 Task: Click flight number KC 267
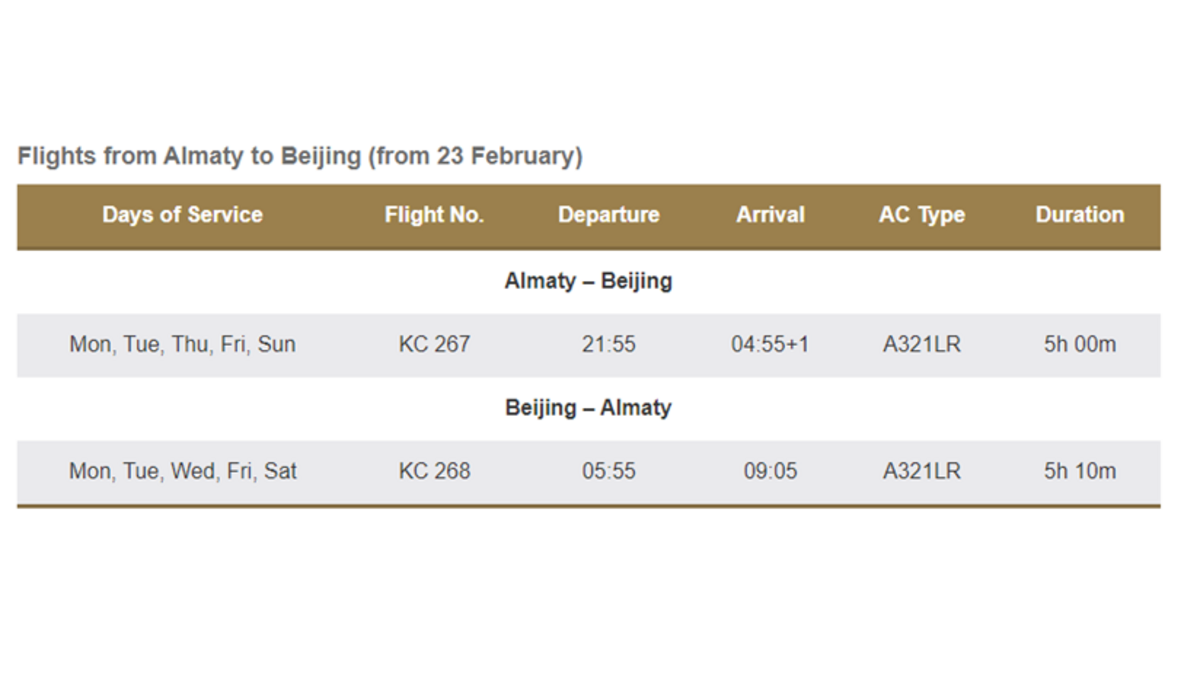(x=434, y=345)
